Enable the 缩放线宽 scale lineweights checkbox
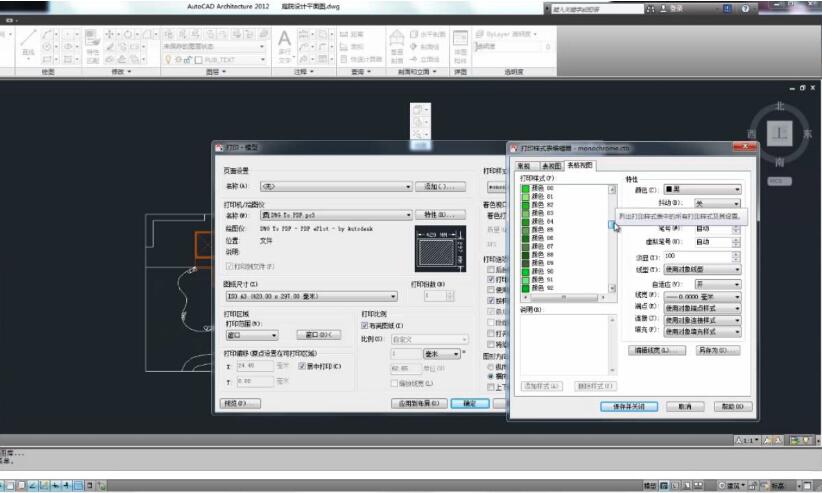The width and height of the screenshot is (822, 493). [395, 382]
